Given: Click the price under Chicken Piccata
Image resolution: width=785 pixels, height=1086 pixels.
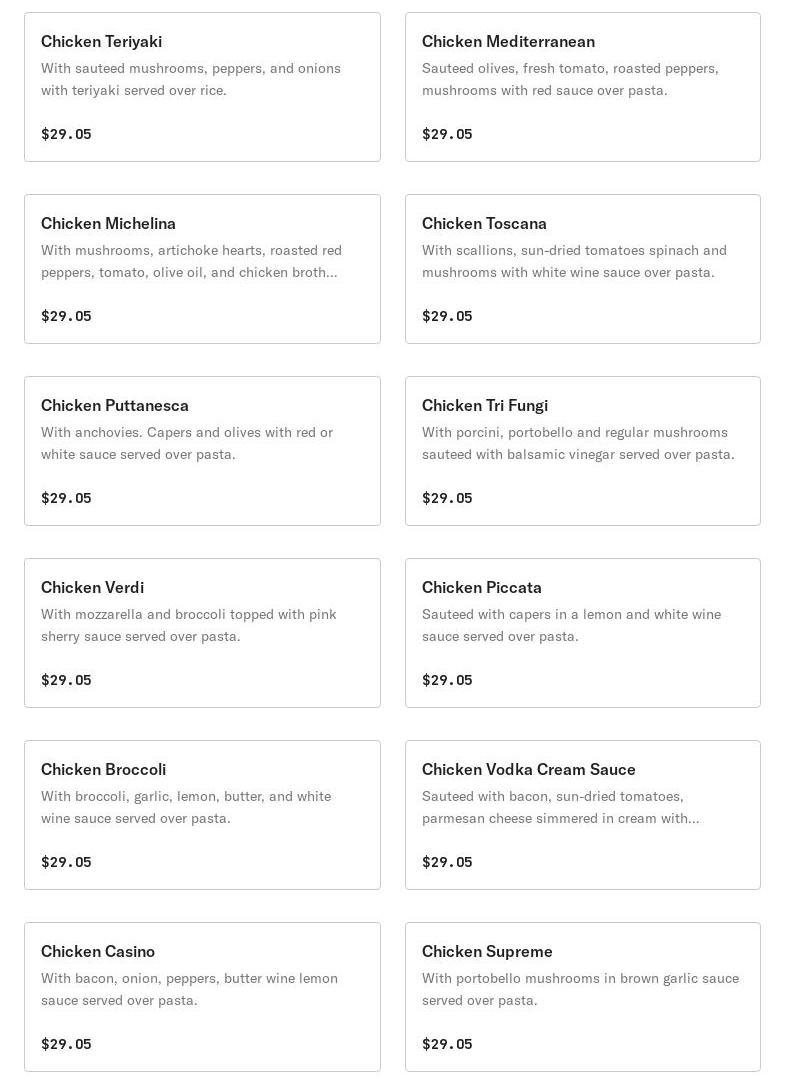Looking at the screenshot, I should (x=447, y=680).
